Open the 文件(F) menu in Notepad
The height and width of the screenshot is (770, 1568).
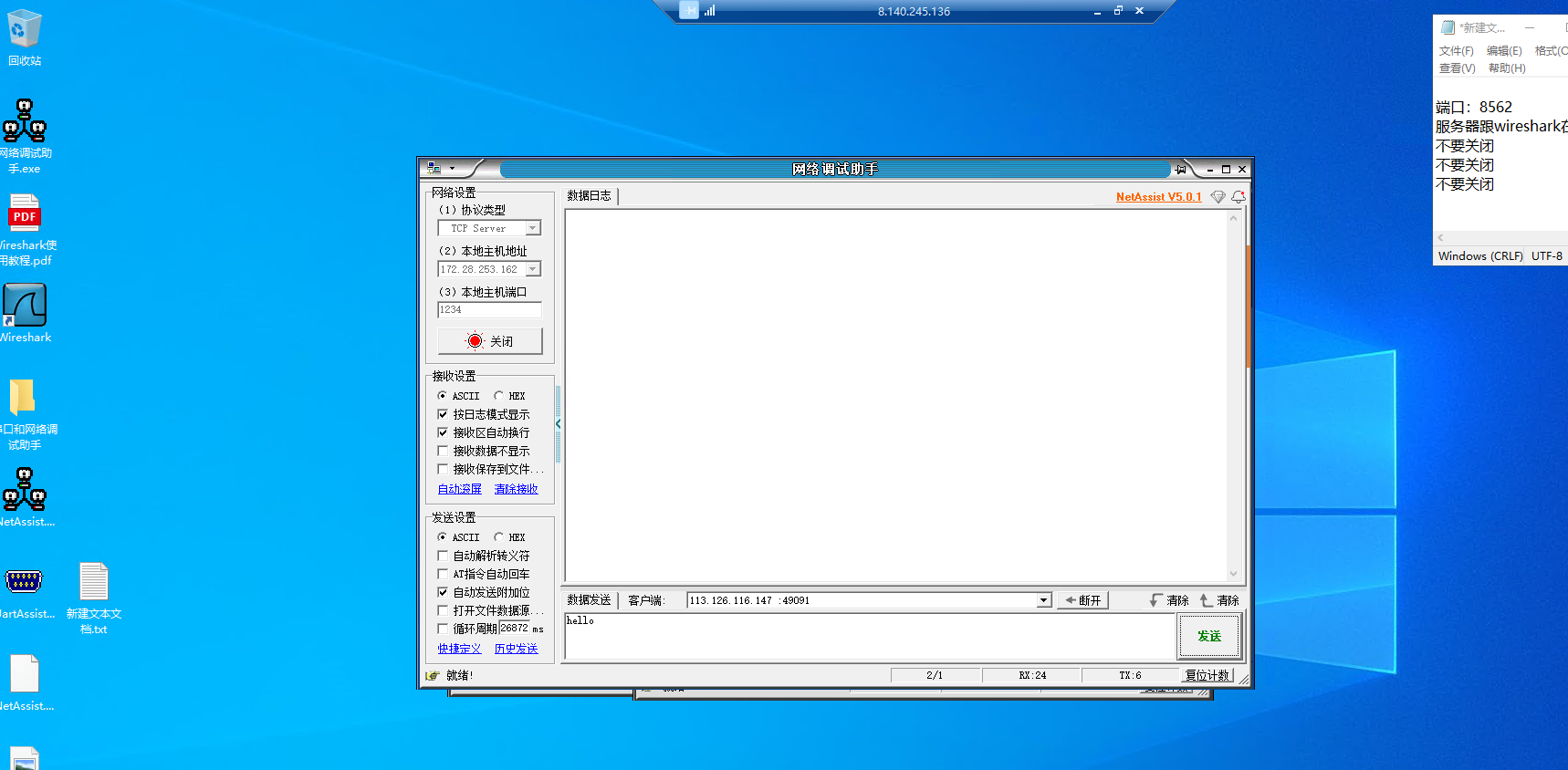(x=1456, y=51)
